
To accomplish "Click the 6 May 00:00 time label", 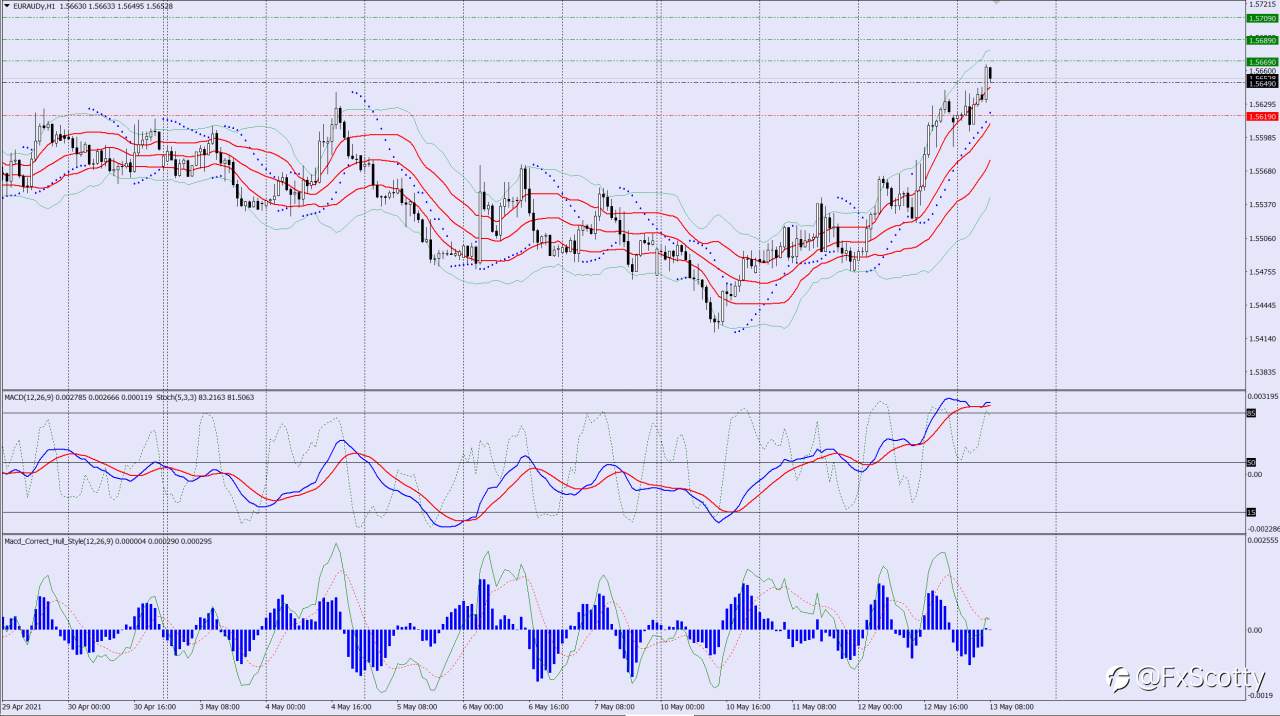I will [x=483, y=705].
